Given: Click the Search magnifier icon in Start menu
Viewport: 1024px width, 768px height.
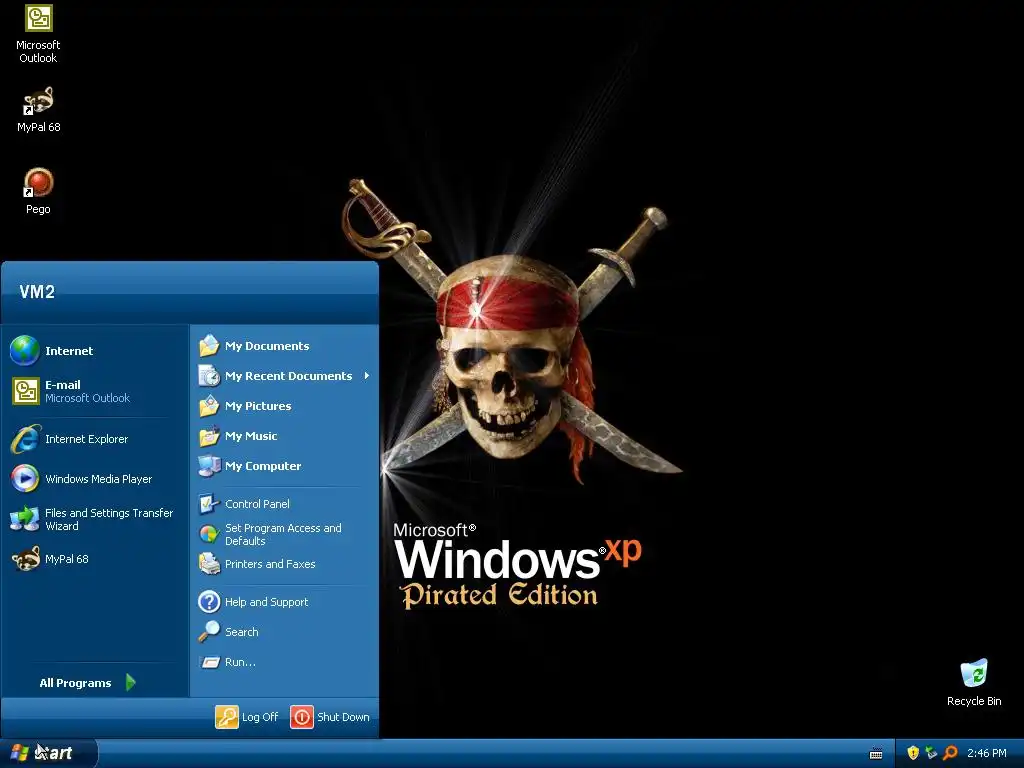Looking at the screenshot, I should coord(209,632).
